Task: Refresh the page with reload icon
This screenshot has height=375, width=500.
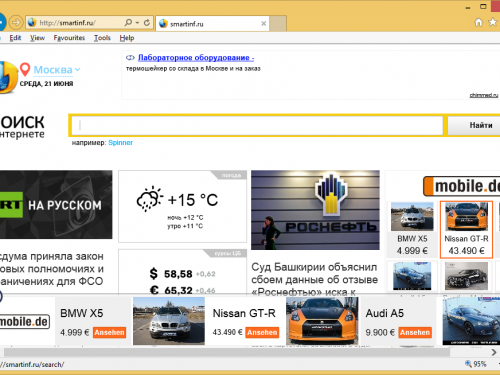Action: click(147, 23)
